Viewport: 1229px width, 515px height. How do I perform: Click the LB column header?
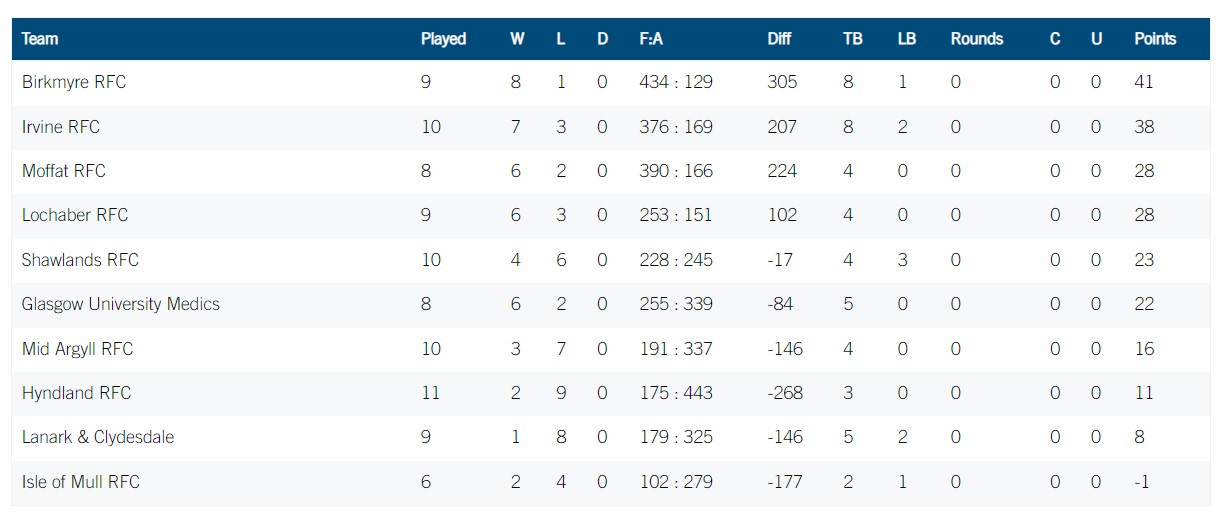tap(906, 39)
